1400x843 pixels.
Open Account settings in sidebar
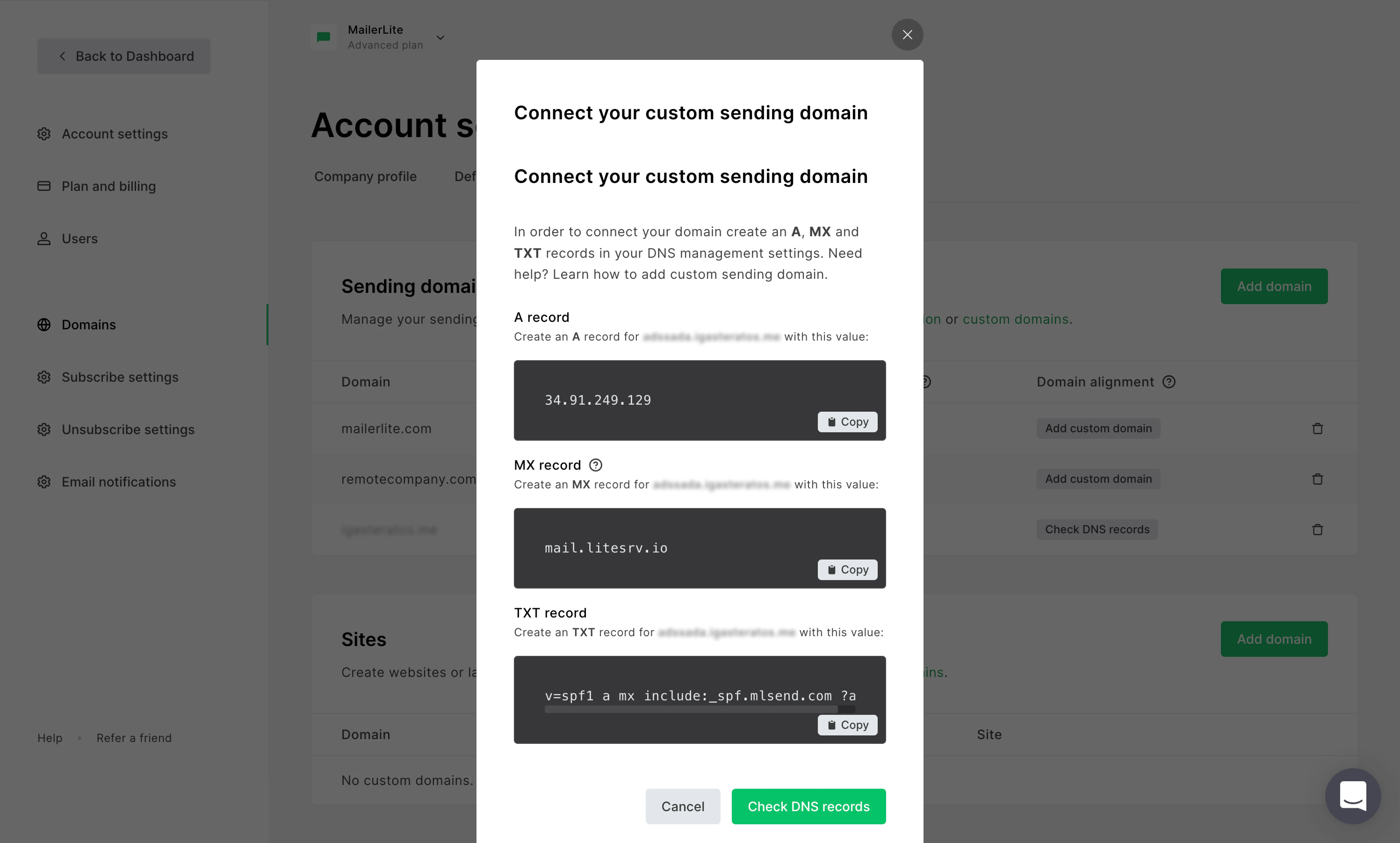click(114, 134)
